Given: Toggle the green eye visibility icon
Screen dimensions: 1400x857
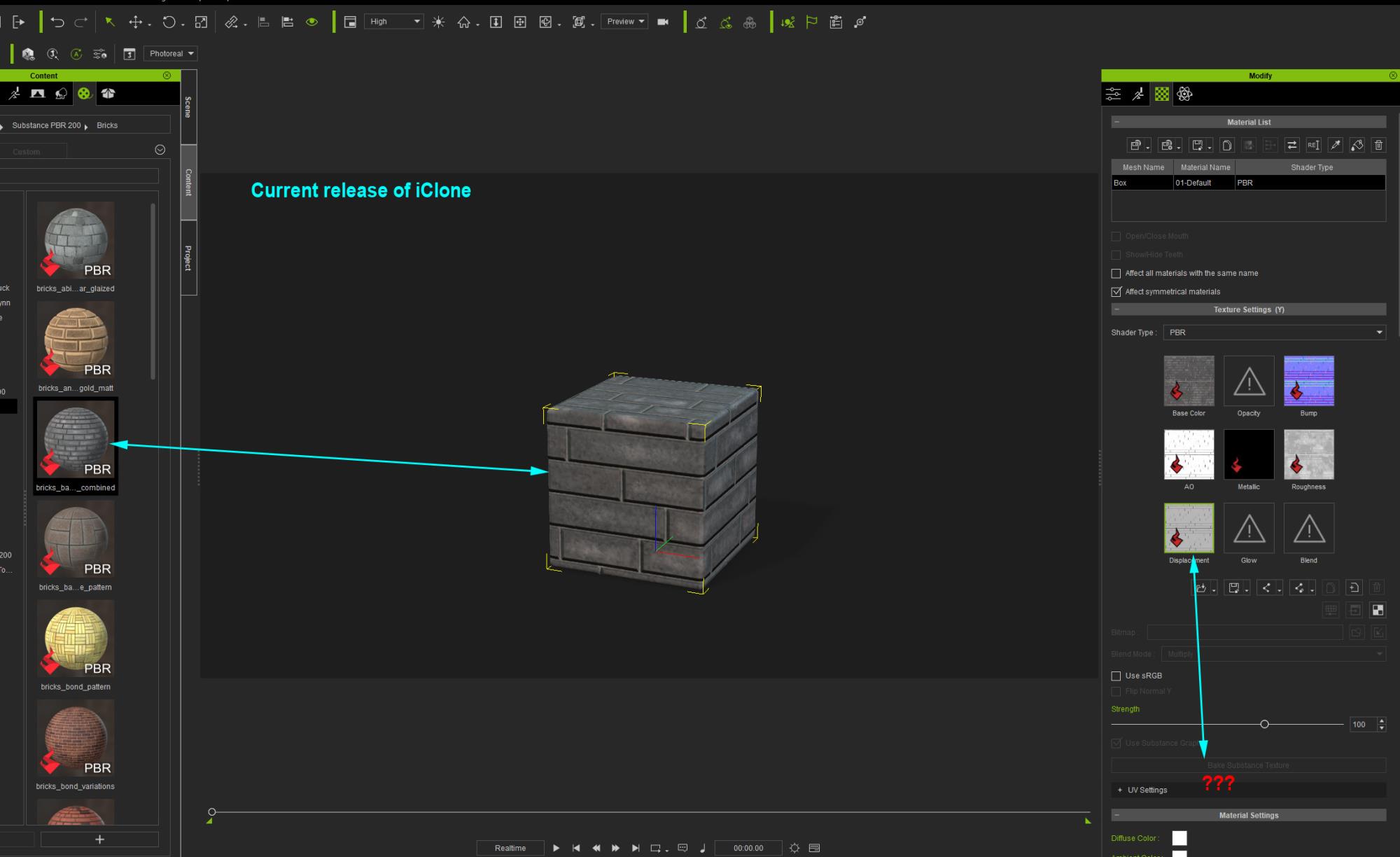Looking at the screenshot, I should 311,22.
